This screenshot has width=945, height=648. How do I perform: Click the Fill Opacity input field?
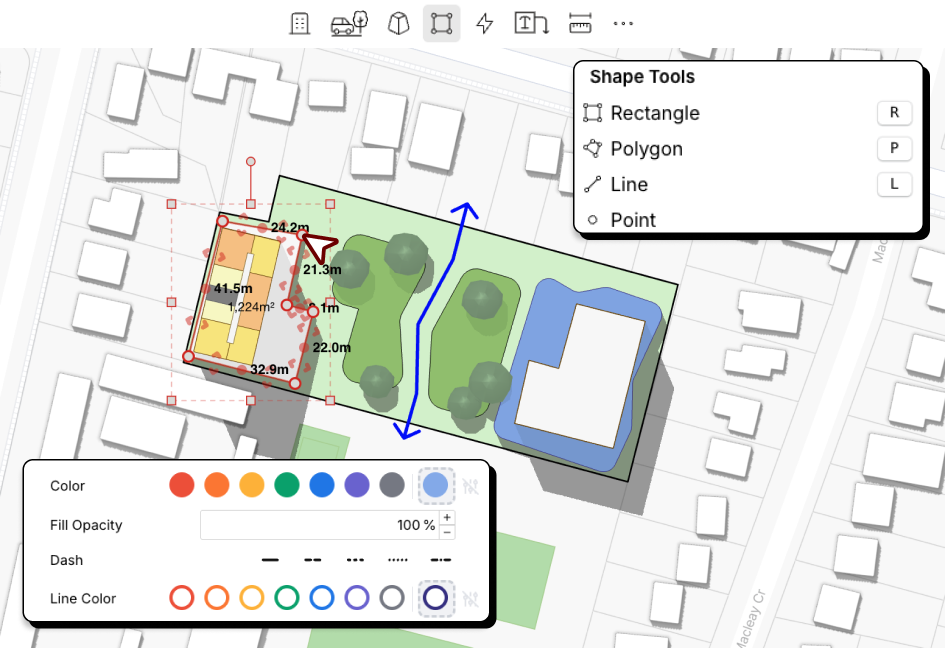click(x=318, y=525)
